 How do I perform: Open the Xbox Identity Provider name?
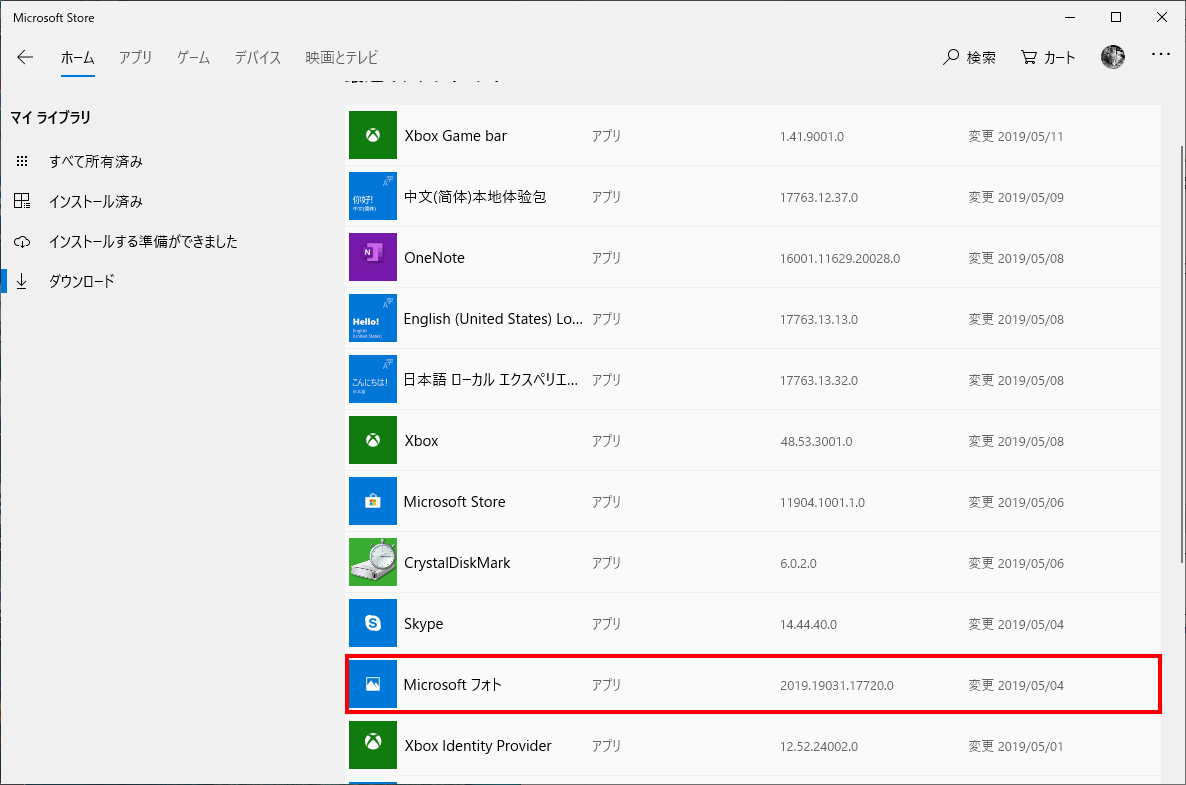(x=478, y=746)
